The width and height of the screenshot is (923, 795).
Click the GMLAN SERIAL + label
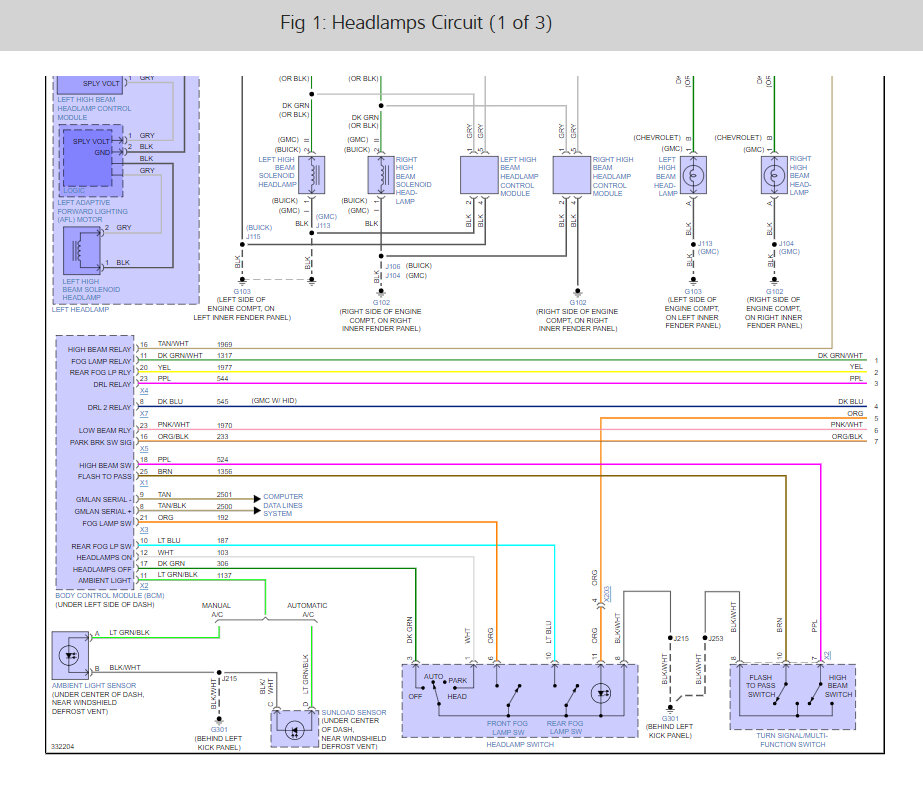[x=103, y=511]
